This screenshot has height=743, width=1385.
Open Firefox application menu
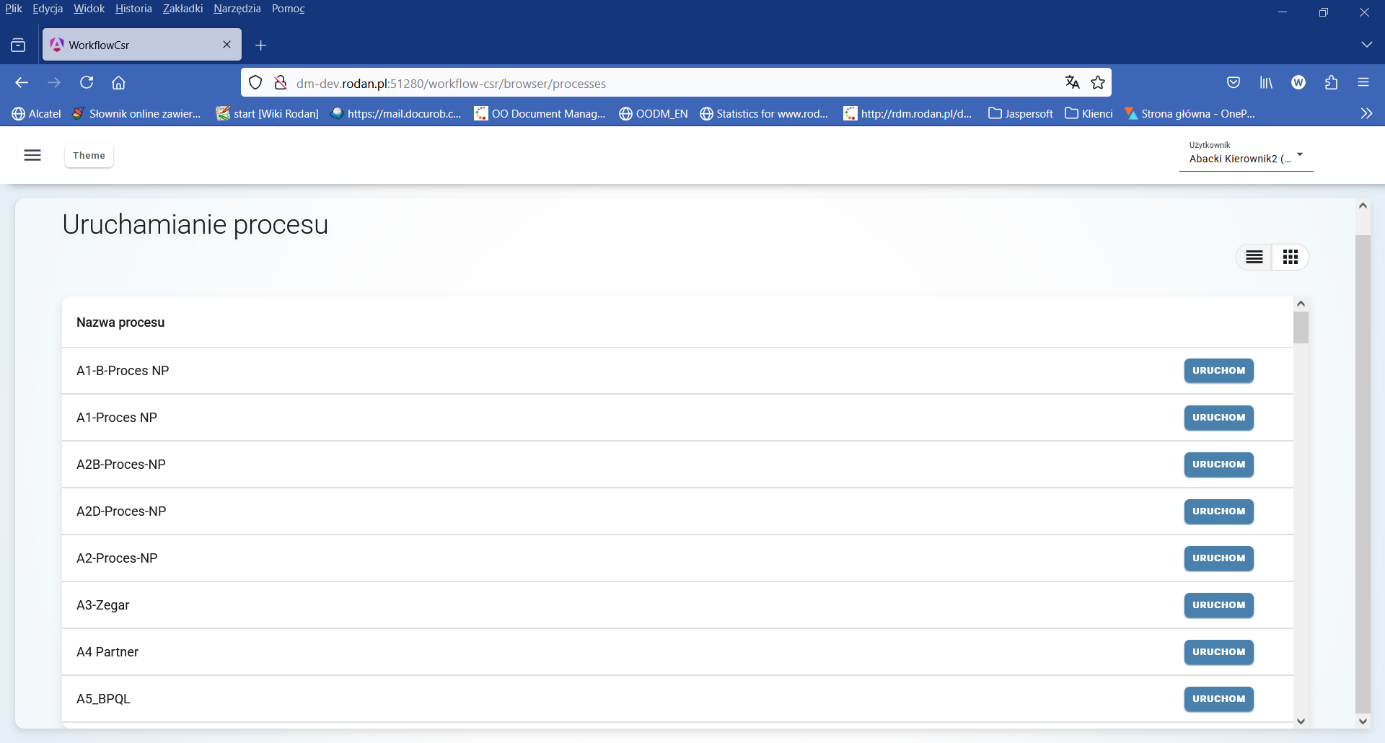[x=1363, y=83]
